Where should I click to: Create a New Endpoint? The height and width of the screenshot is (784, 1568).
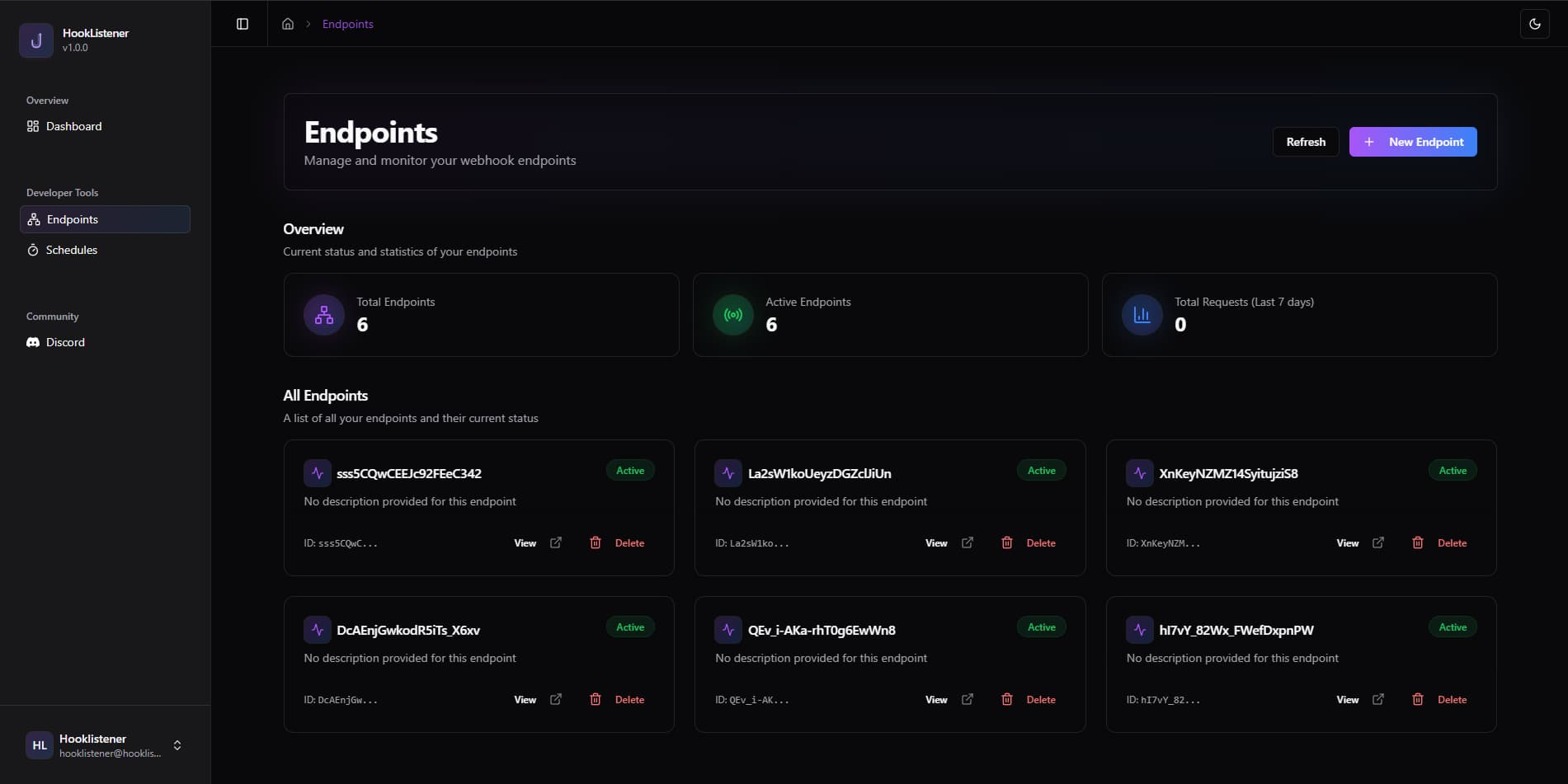click(x=1413, y=142)
